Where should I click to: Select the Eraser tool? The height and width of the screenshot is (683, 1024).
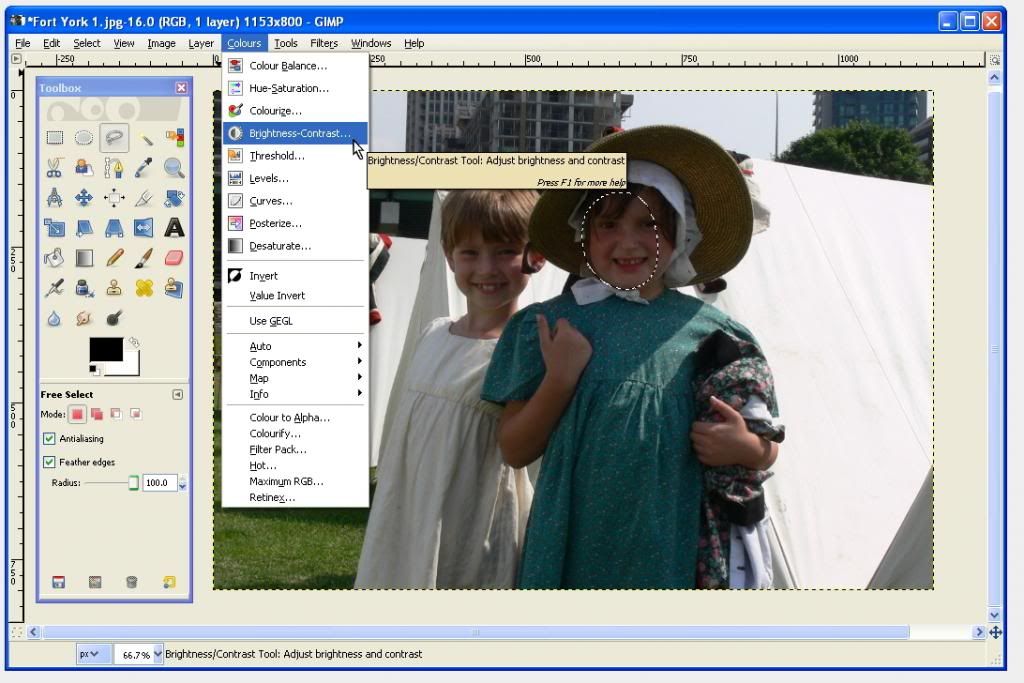(174, 258)
